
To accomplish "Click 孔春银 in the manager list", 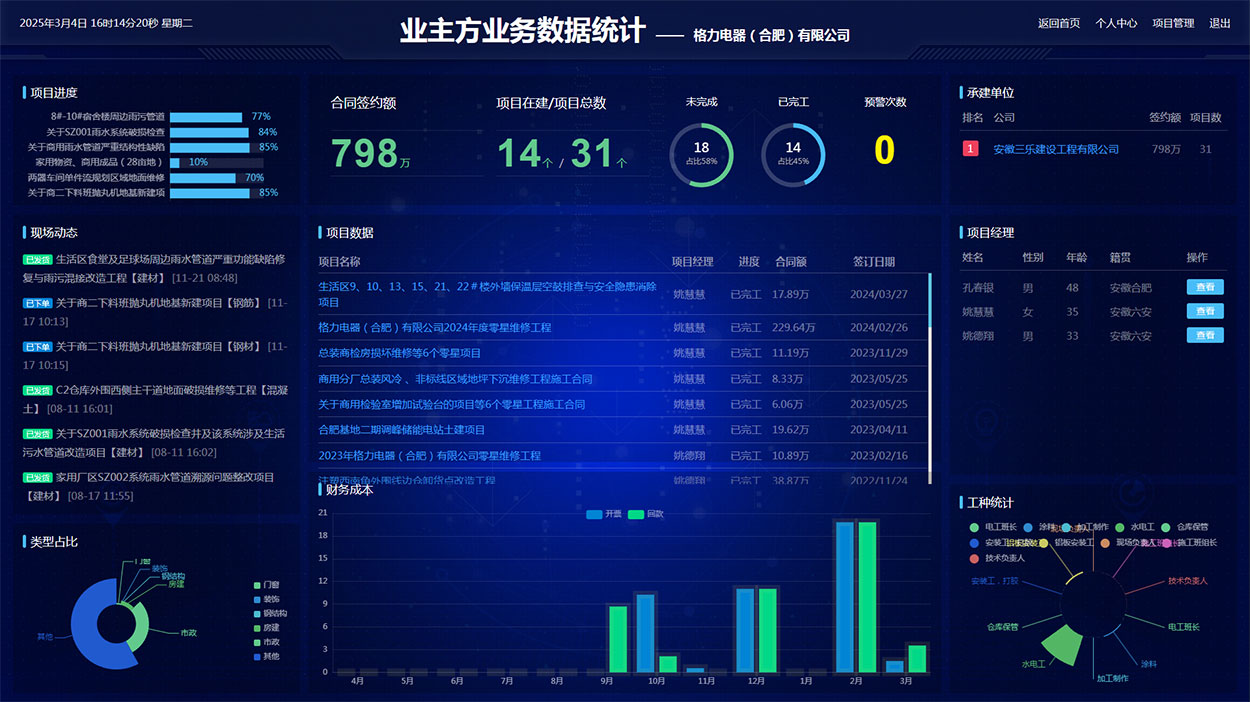I will [978, 288].
